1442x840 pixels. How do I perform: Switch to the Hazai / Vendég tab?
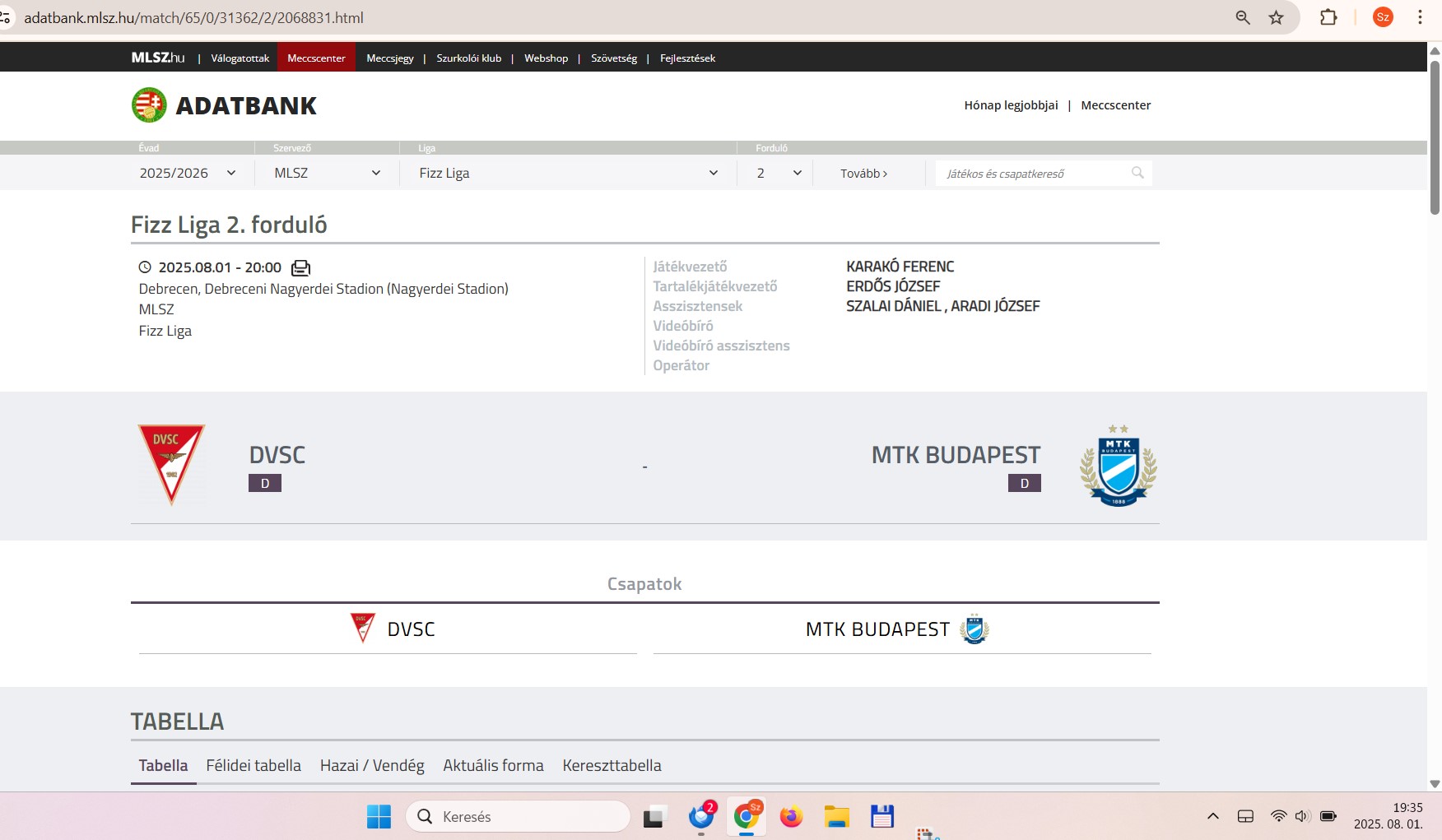pos(372,765)
